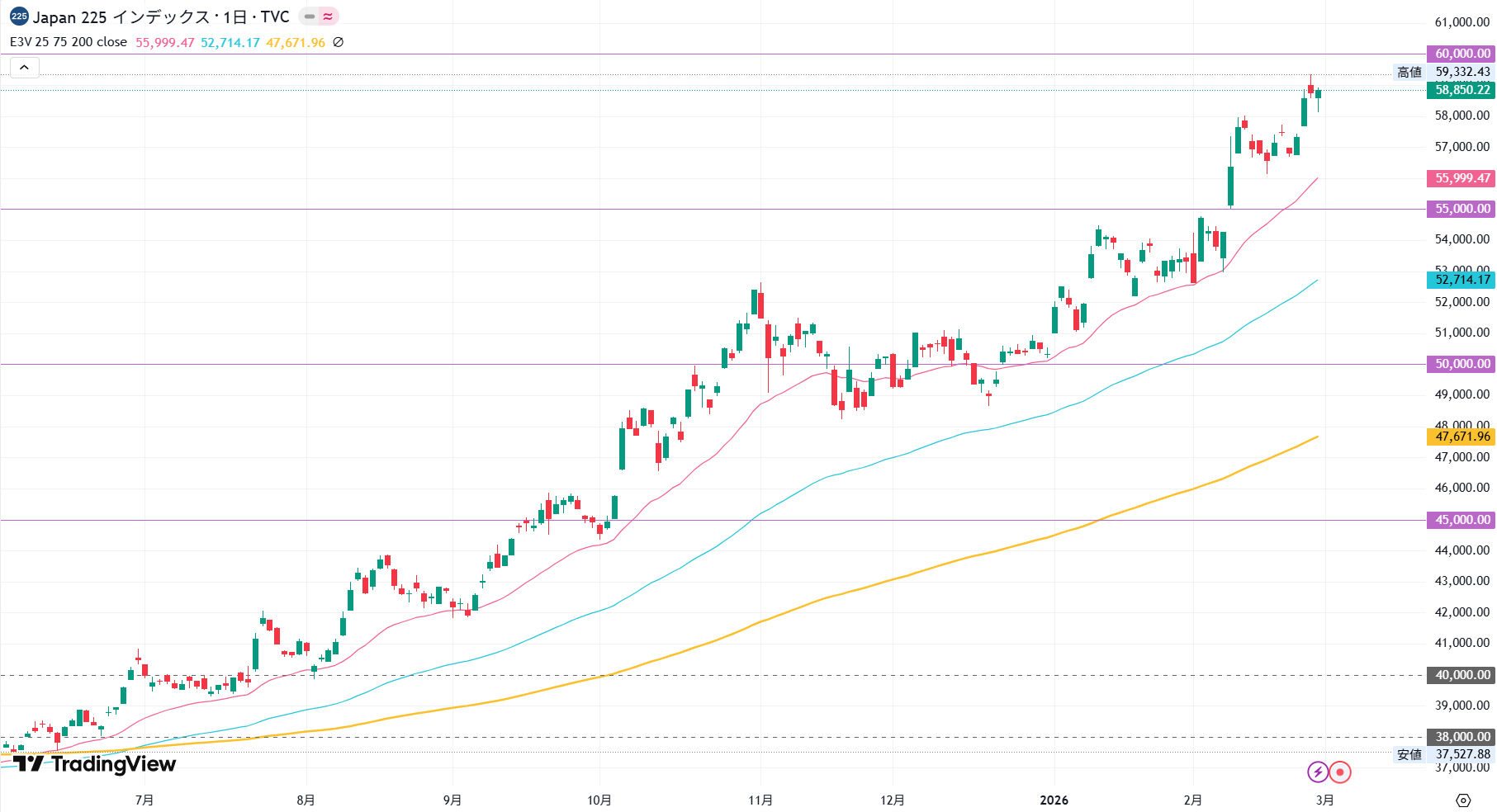Click the Japan 225 symbol logo
1497x812 pixels.
pyautogui.click(x=18, y=17)
